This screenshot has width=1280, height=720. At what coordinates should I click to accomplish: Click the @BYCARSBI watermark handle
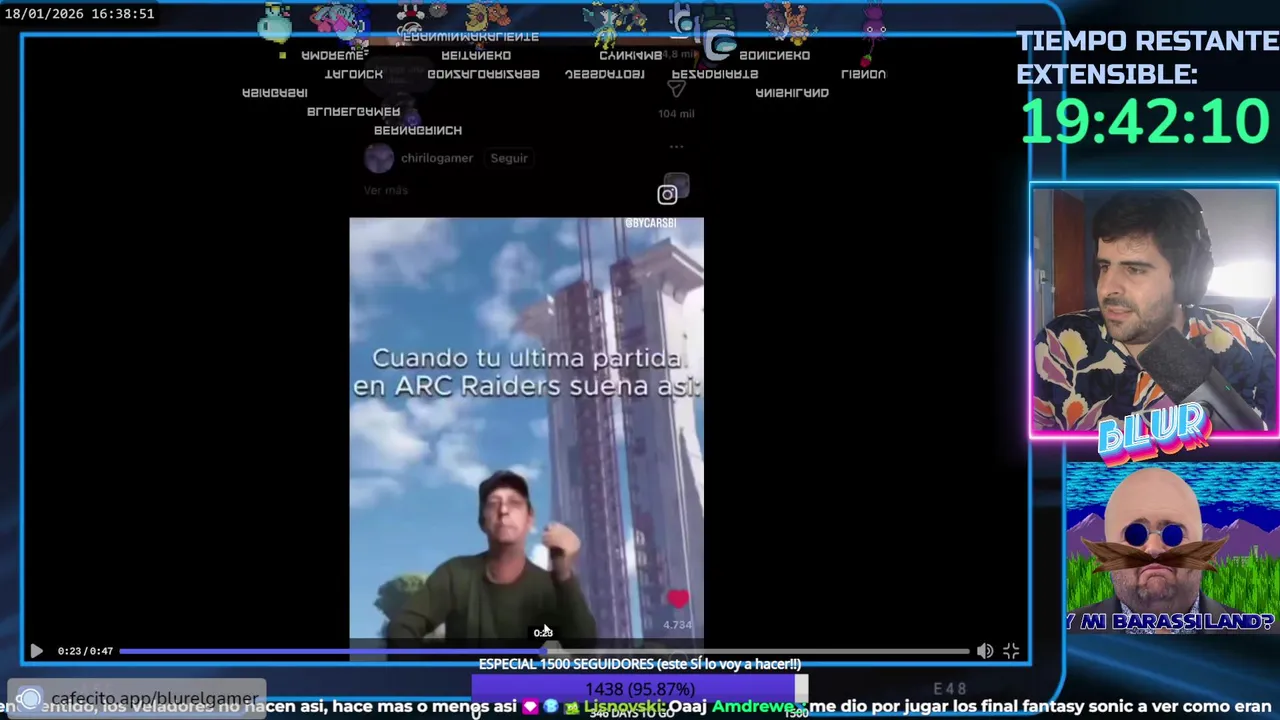pyautogui.click(x=651, y=223)
